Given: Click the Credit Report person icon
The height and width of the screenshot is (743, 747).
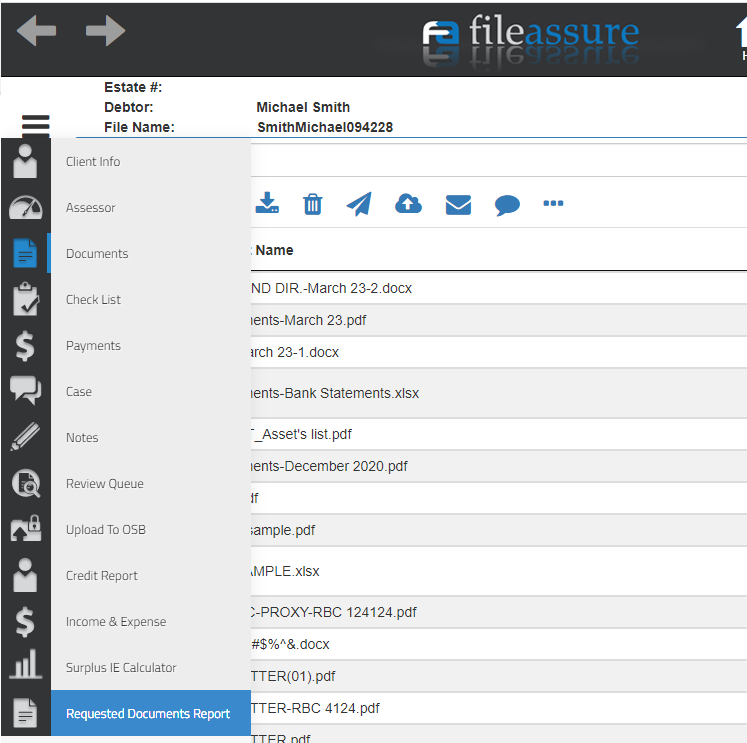Looking at the screenshot, I should pos(25,575).
